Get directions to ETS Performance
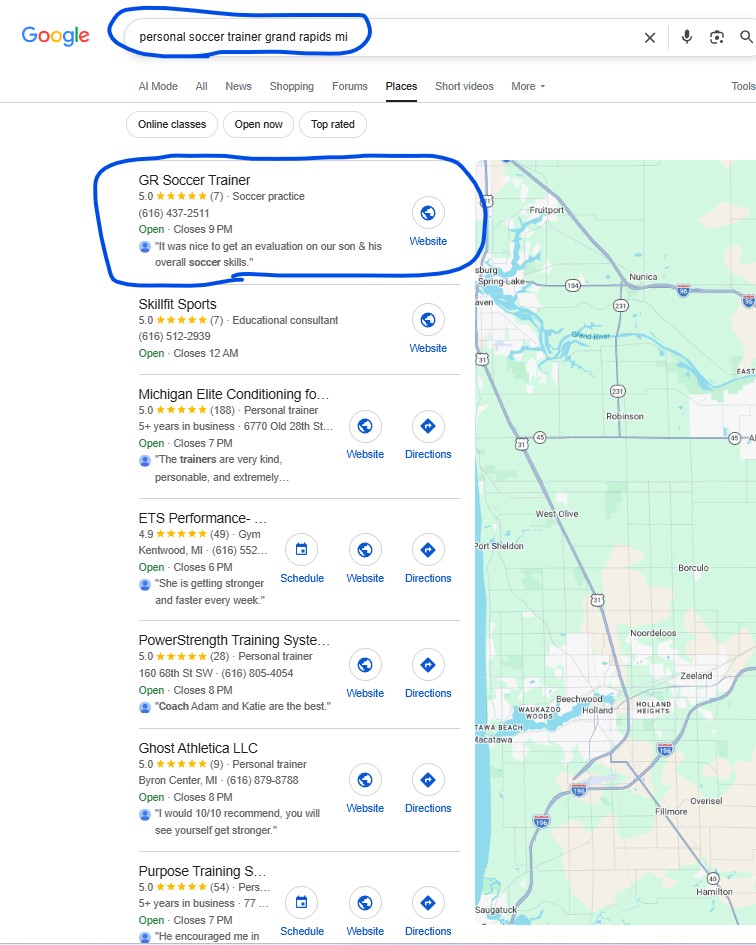The image size is (756, 945). click(x=428, y=550)
